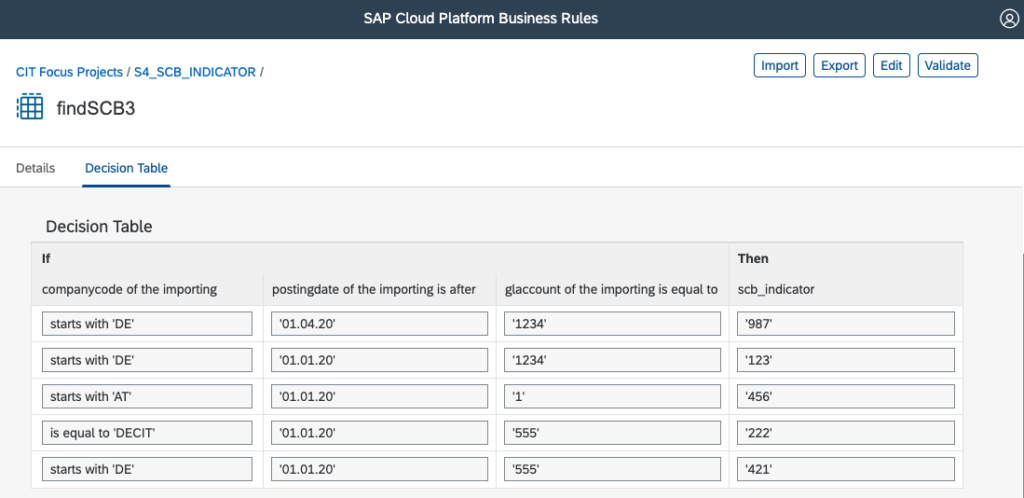This screenshot has width=1024, height=498.
Task: Click the posting date field in the '456' row
Action: [x=379, y=396]
